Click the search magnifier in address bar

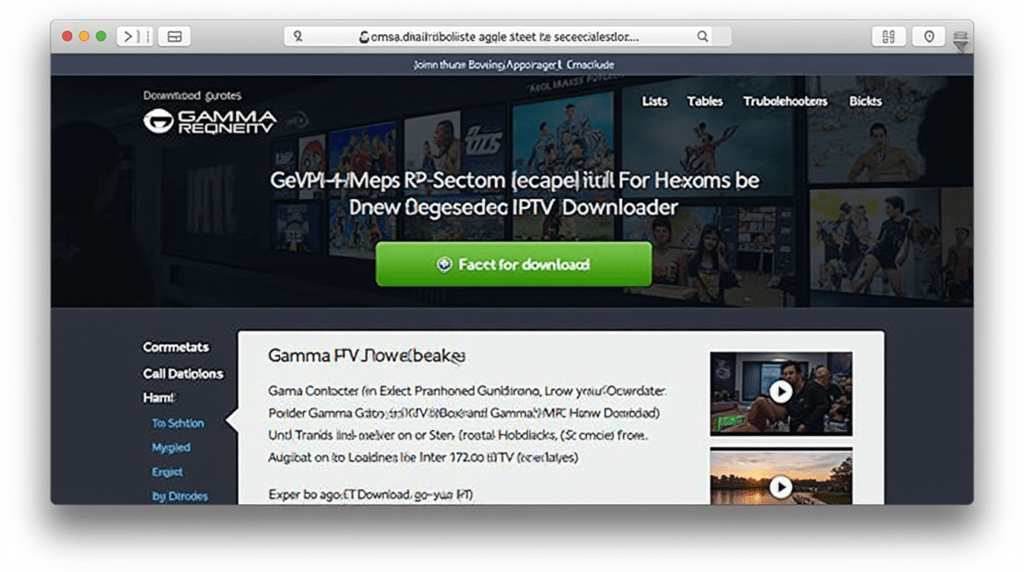[702, 37]
